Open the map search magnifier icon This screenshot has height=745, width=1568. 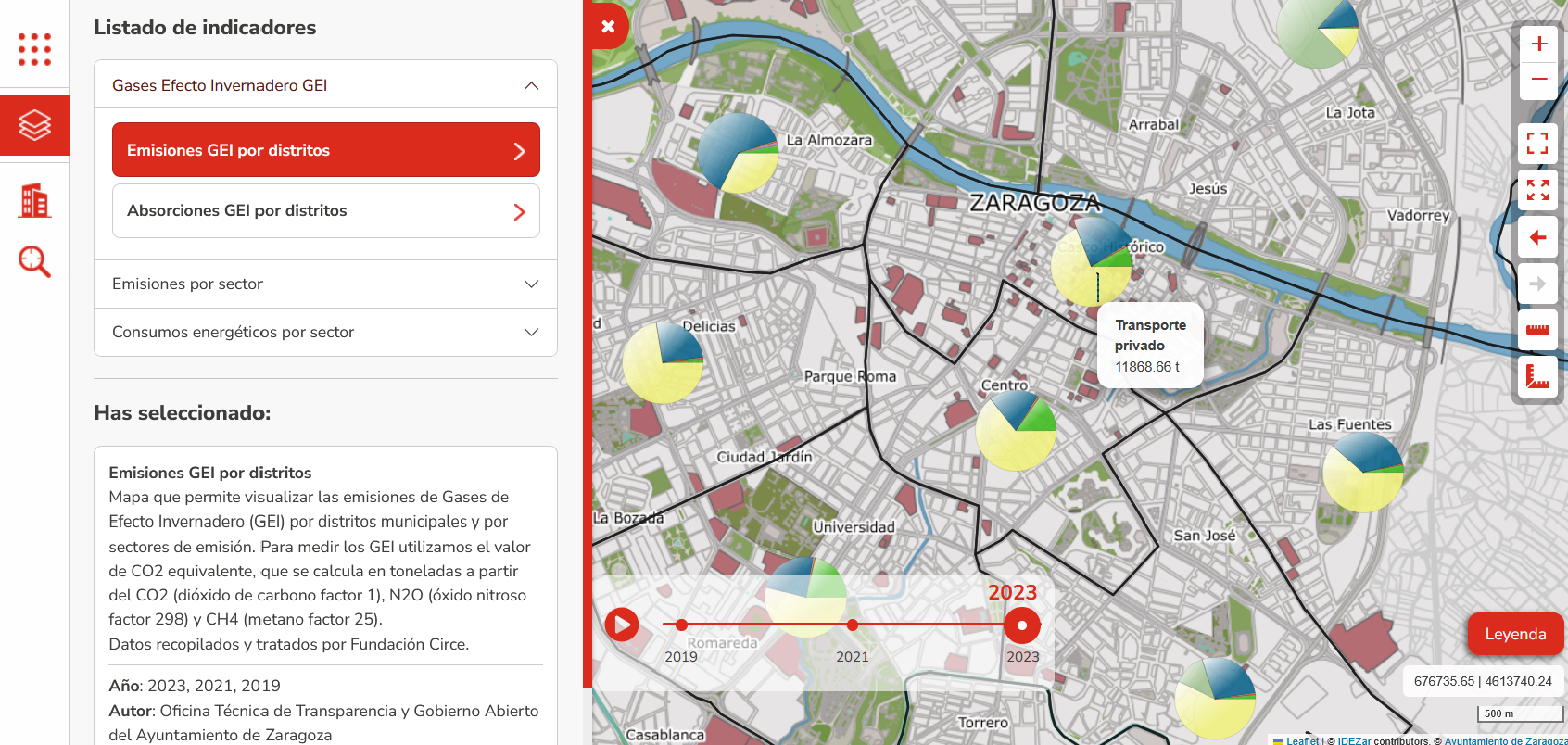point(34,261)
